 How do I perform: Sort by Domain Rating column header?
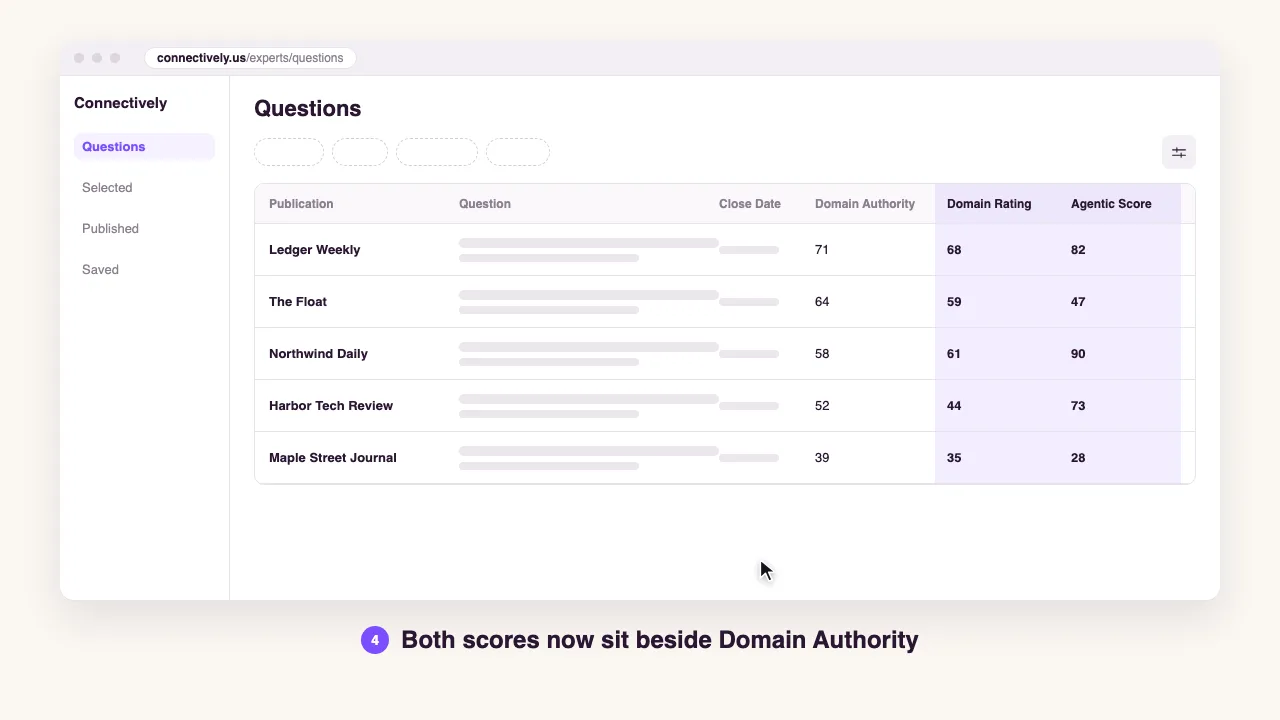(x=989, y=204)
